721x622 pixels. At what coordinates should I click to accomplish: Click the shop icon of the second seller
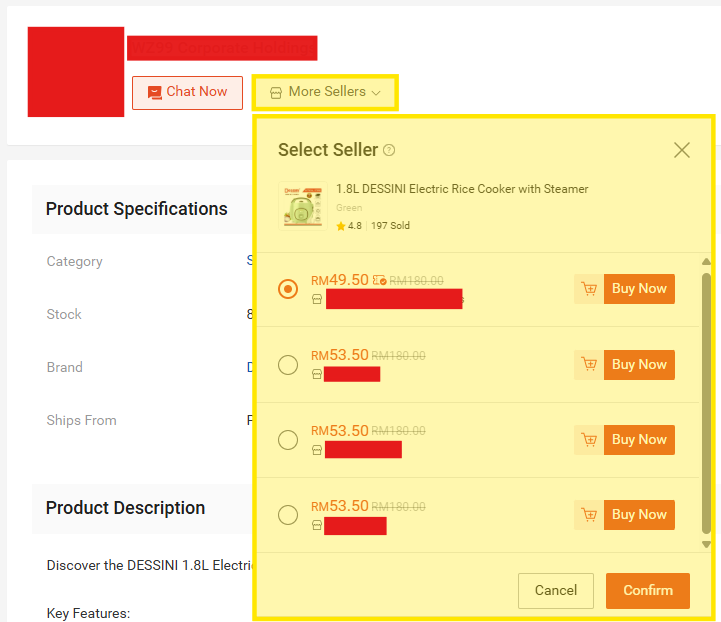[x=317, y=375]
